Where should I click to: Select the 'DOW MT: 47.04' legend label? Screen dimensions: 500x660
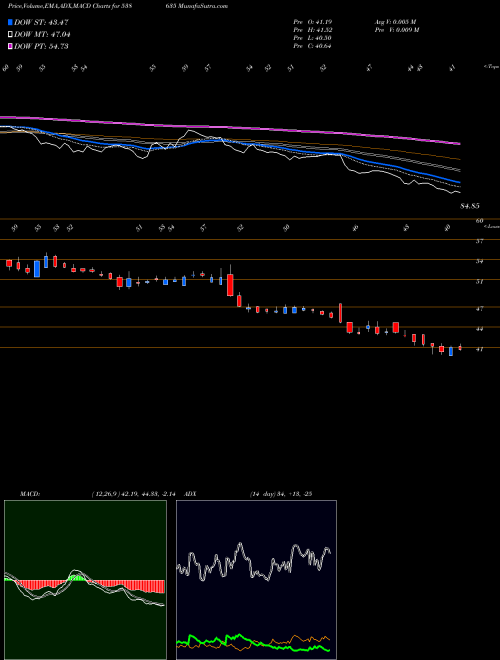pyautogui.click(x=42, y=35)
